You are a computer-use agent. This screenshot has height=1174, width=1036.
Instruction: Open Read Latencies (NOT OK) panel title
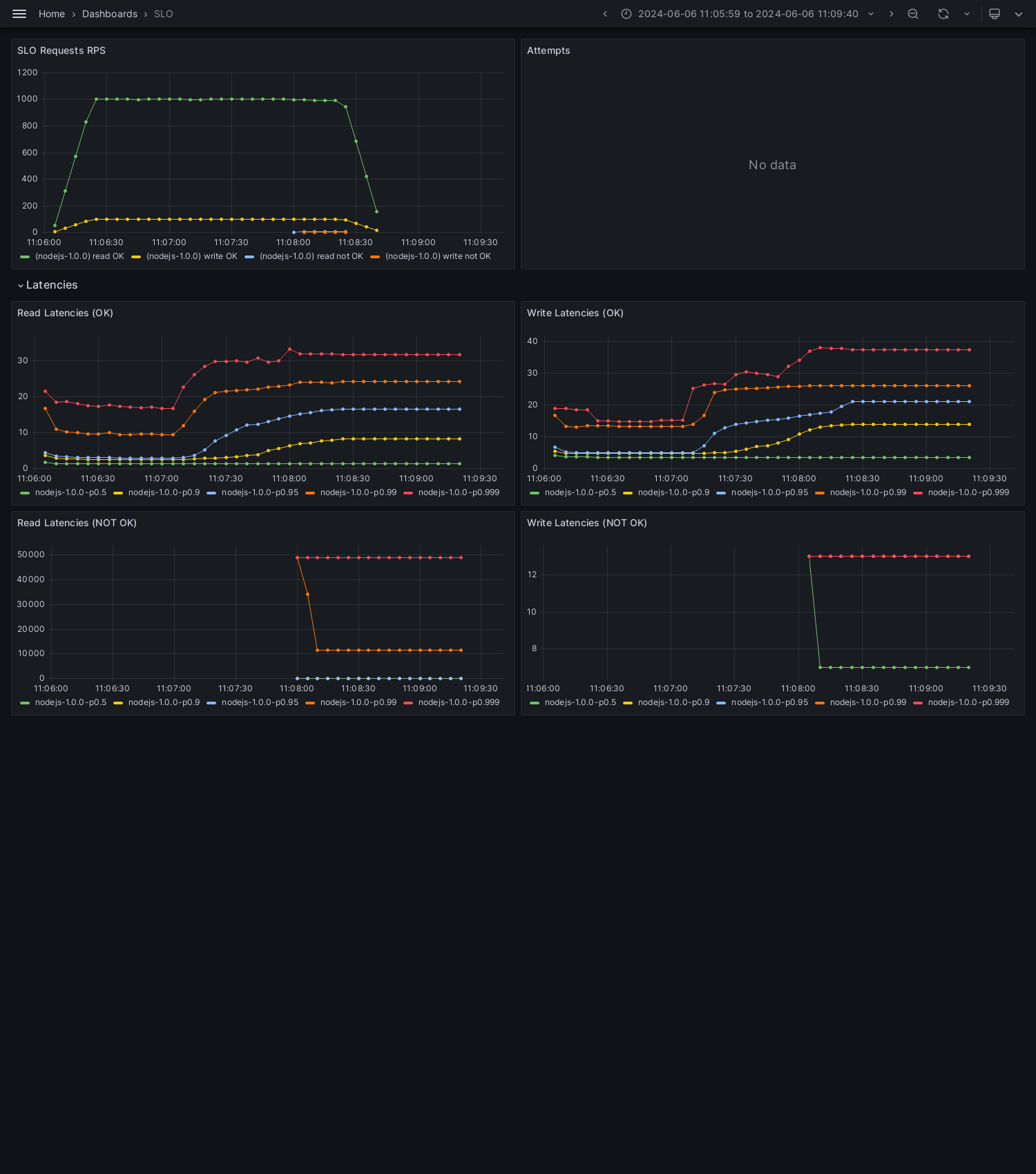(77, 523)
